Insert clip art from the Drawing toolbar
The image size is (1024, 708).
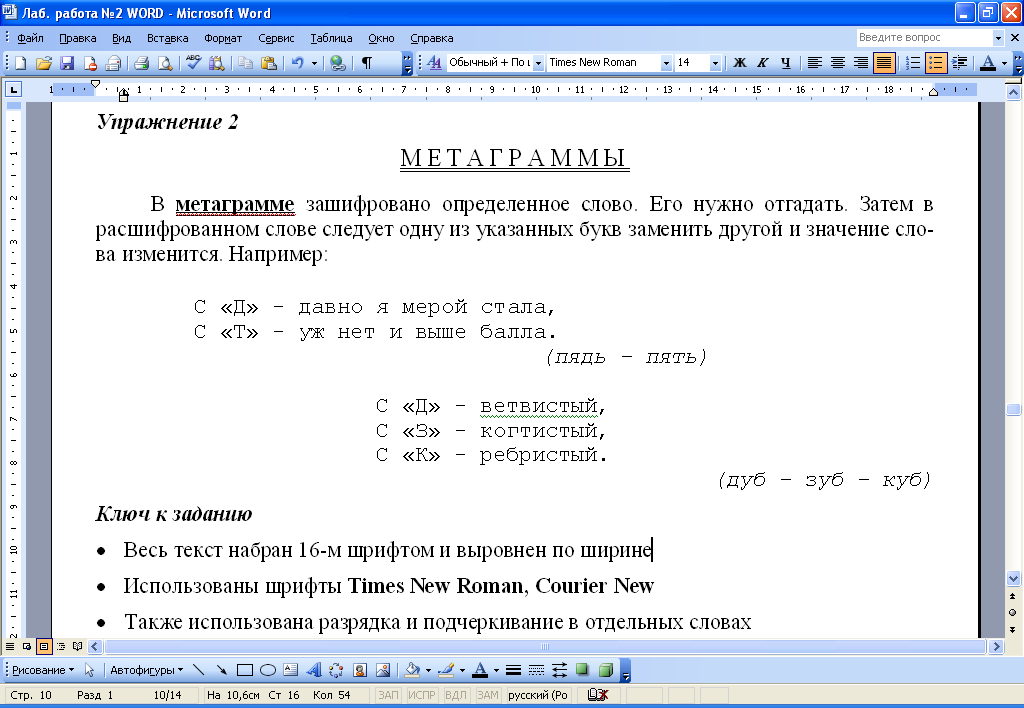360,670
